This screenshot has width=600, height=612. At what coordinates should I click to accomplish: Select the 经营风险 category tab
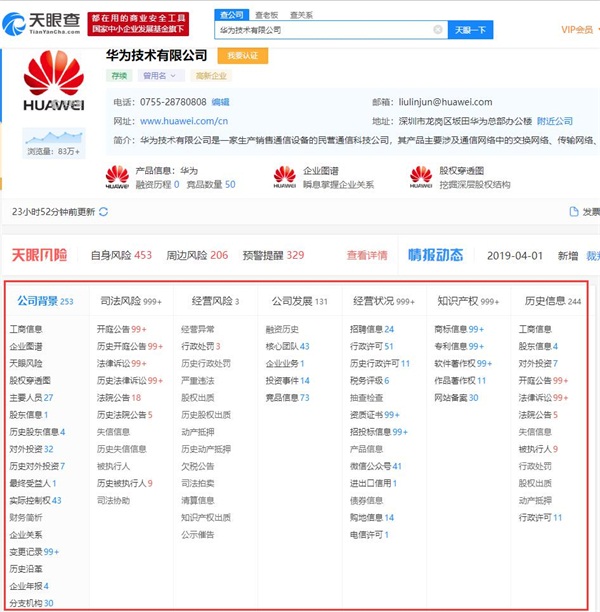pos(215,301)
